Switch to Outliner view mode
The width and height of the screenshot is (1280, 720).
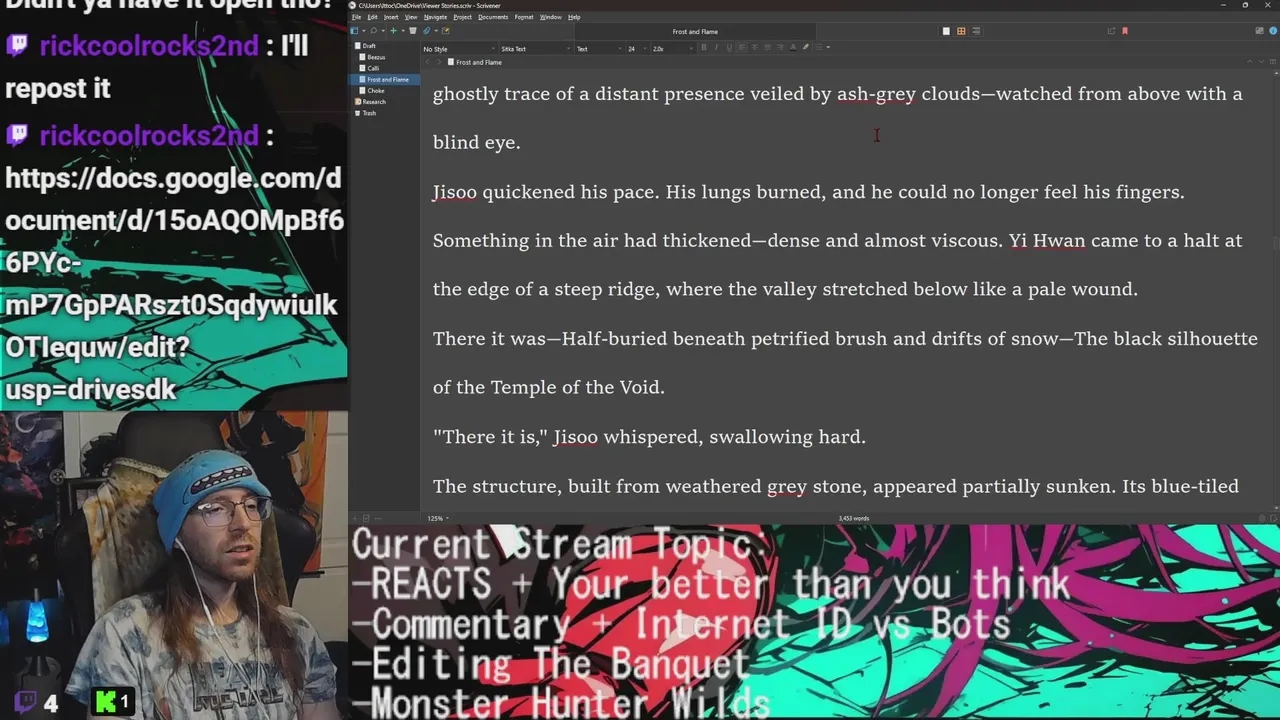(976, 31)
